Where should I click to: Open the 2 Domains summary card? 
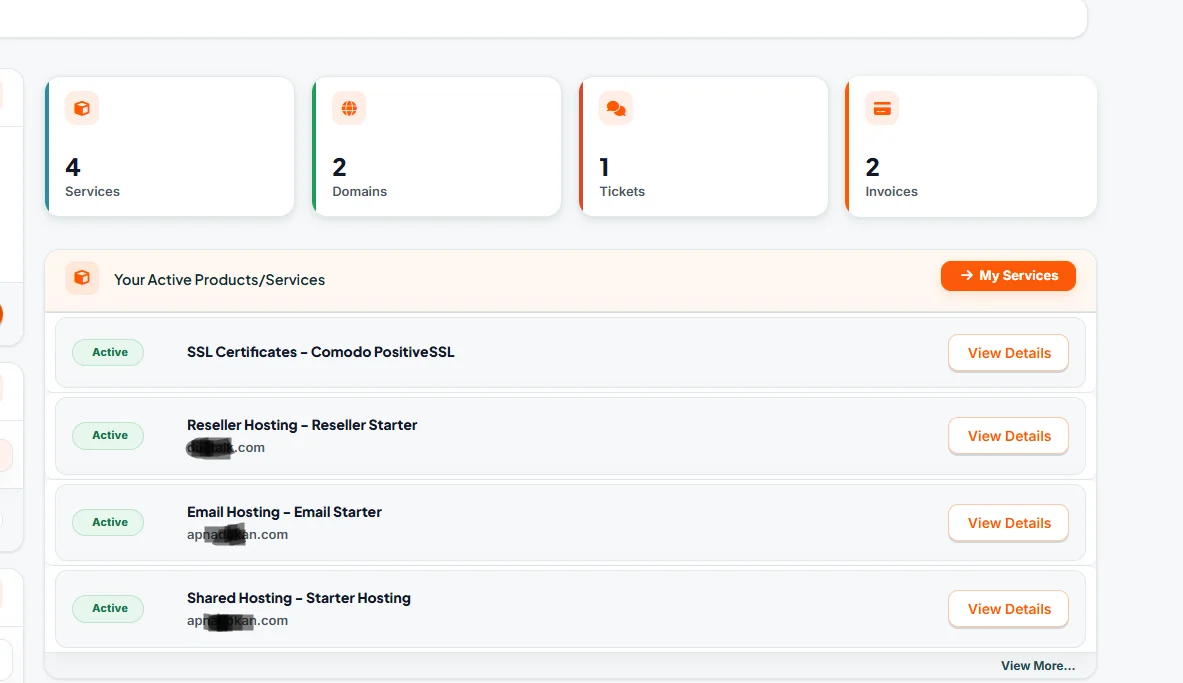click(437, 146)
